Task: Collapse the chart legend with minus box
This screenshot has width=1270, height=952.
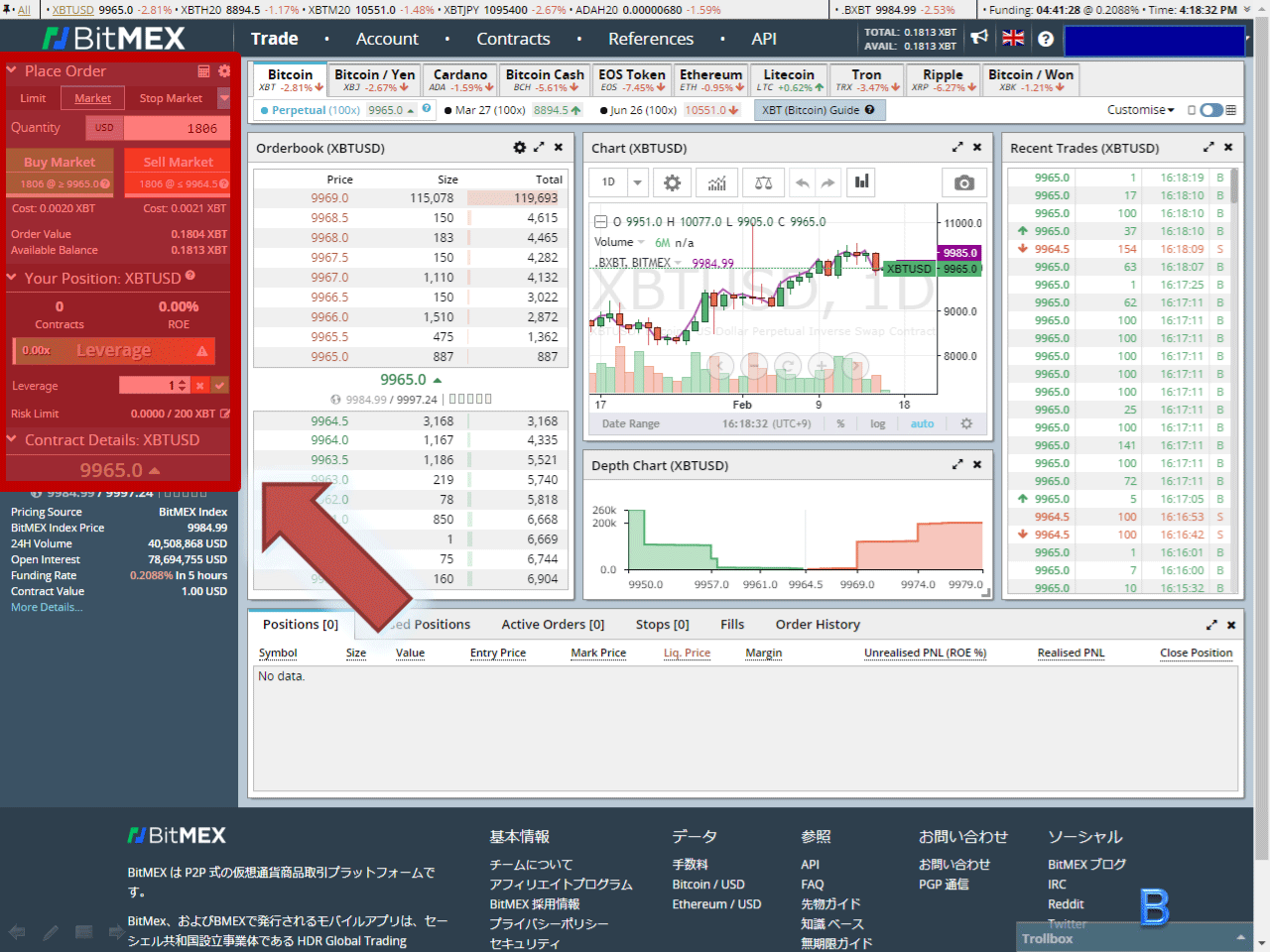Action: [x=600, y=222]
